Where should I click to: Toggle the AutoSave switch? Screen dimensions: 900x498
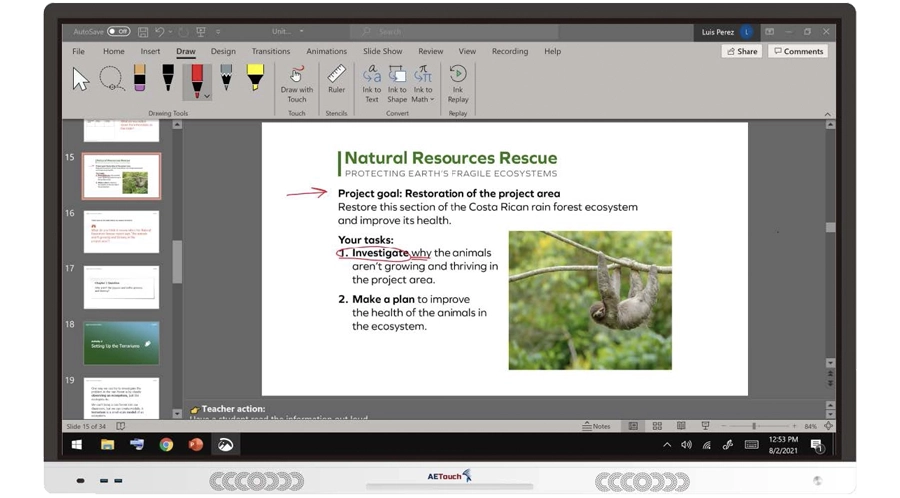(x=118, y=32)
